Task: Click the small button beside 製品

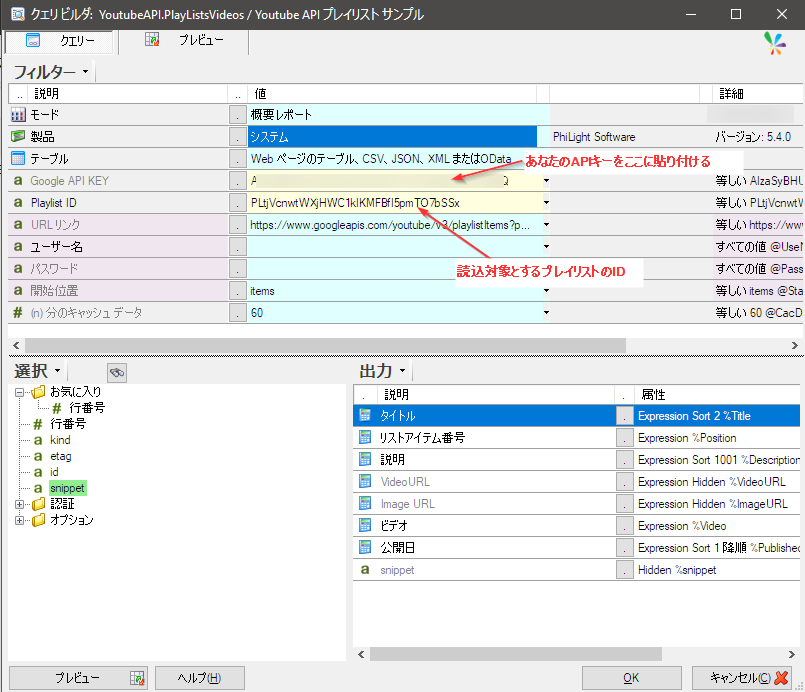Action: (x=237, y=137)
